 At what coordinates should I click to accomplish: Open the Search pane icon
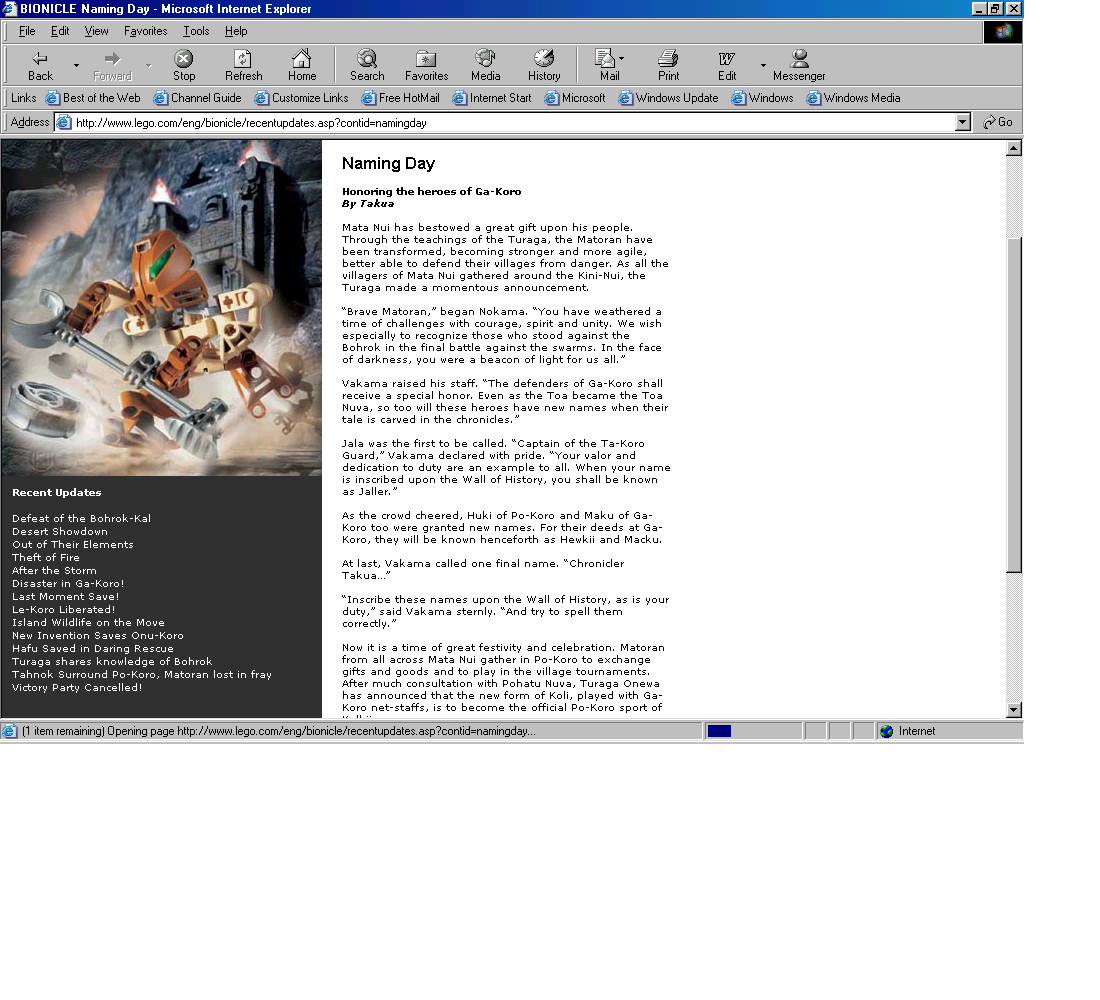tap(367, 60)
